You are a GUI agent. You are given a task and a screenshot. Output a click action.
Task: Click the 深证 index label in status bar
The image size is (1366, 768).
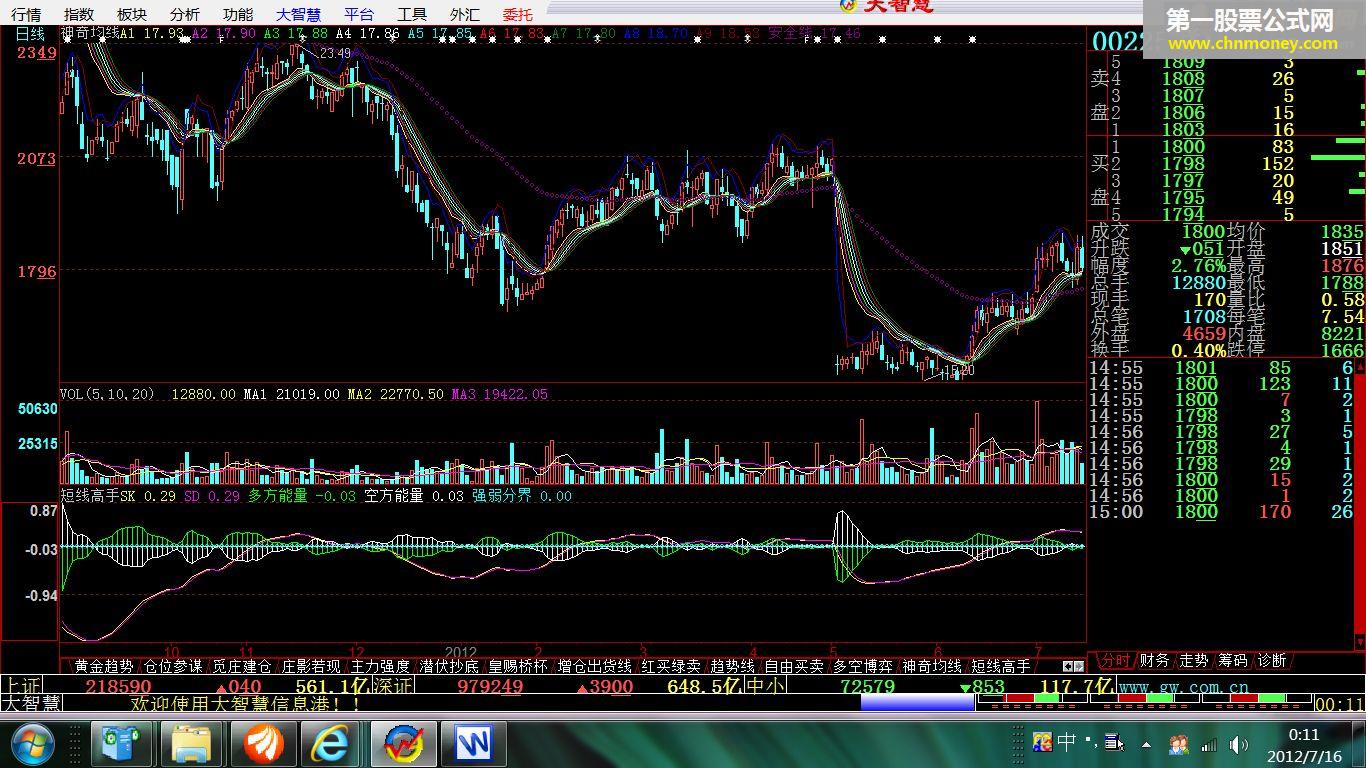392,686
